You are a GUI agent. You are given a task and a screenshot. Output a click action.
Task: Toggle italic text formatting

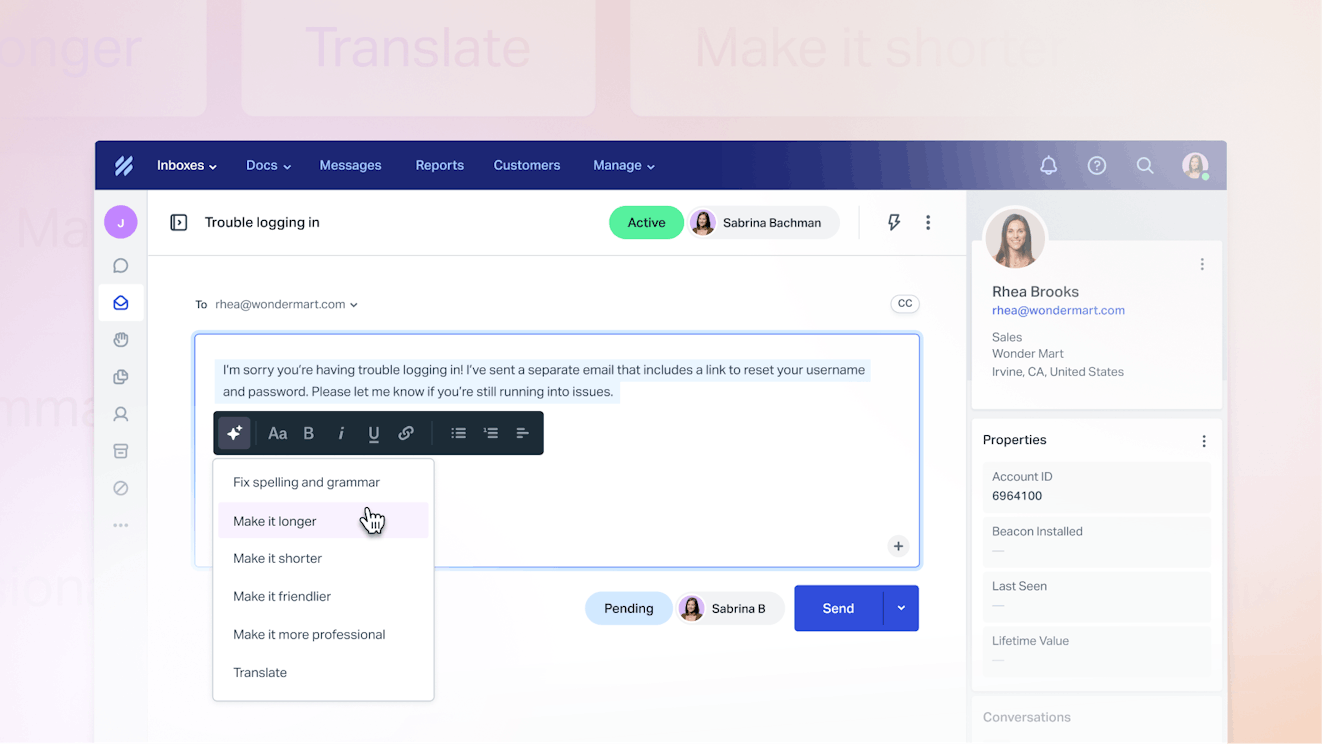tap(341, 433)
